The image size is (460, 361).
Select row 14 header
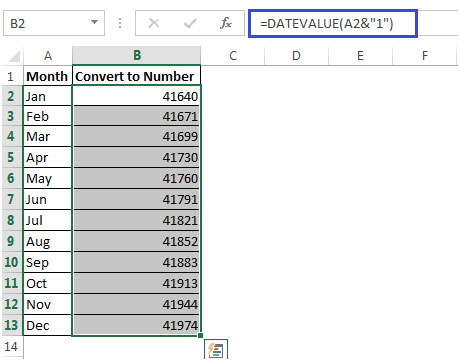tap(11, 347)
